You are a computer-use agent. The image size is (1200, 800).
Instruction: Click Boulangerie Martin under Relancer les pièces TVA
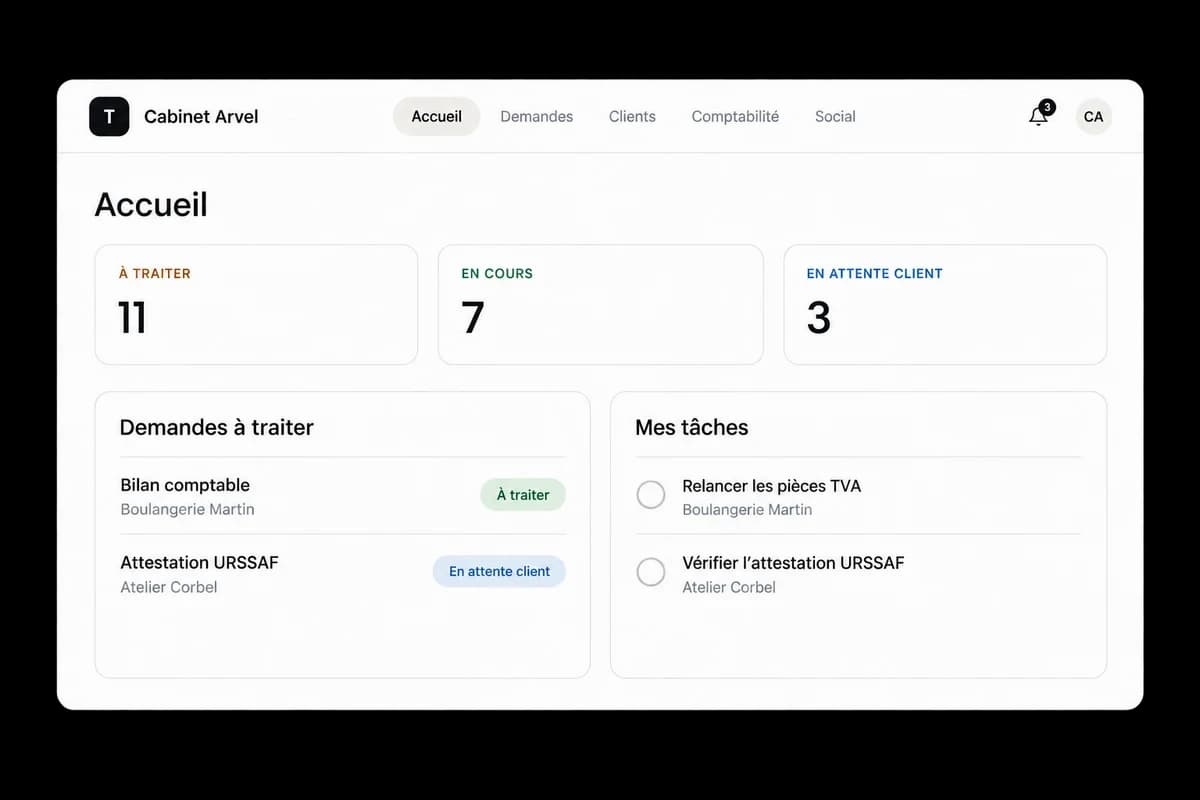point(747,509)
